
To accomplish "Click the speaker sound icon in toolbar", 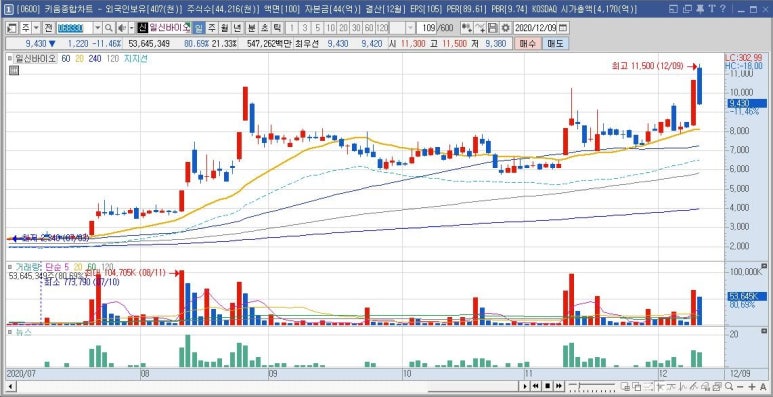I will (x=121, y=28).
